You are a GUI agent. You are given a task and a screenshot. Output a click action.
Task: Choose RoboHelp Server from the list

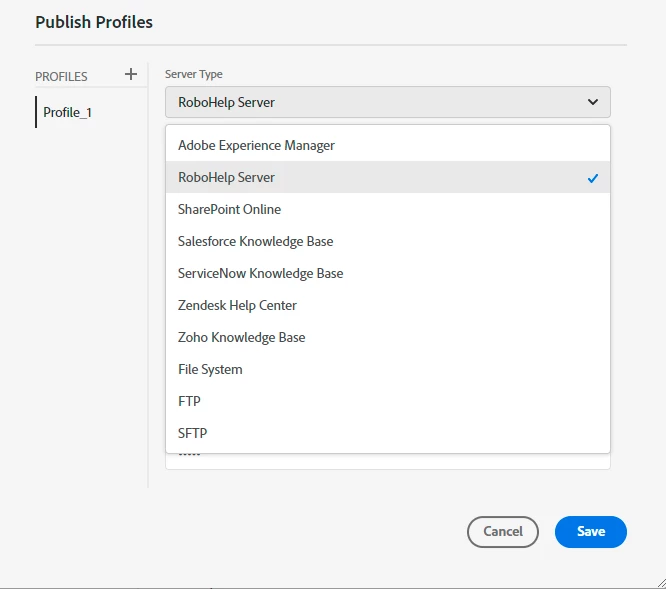227,177
